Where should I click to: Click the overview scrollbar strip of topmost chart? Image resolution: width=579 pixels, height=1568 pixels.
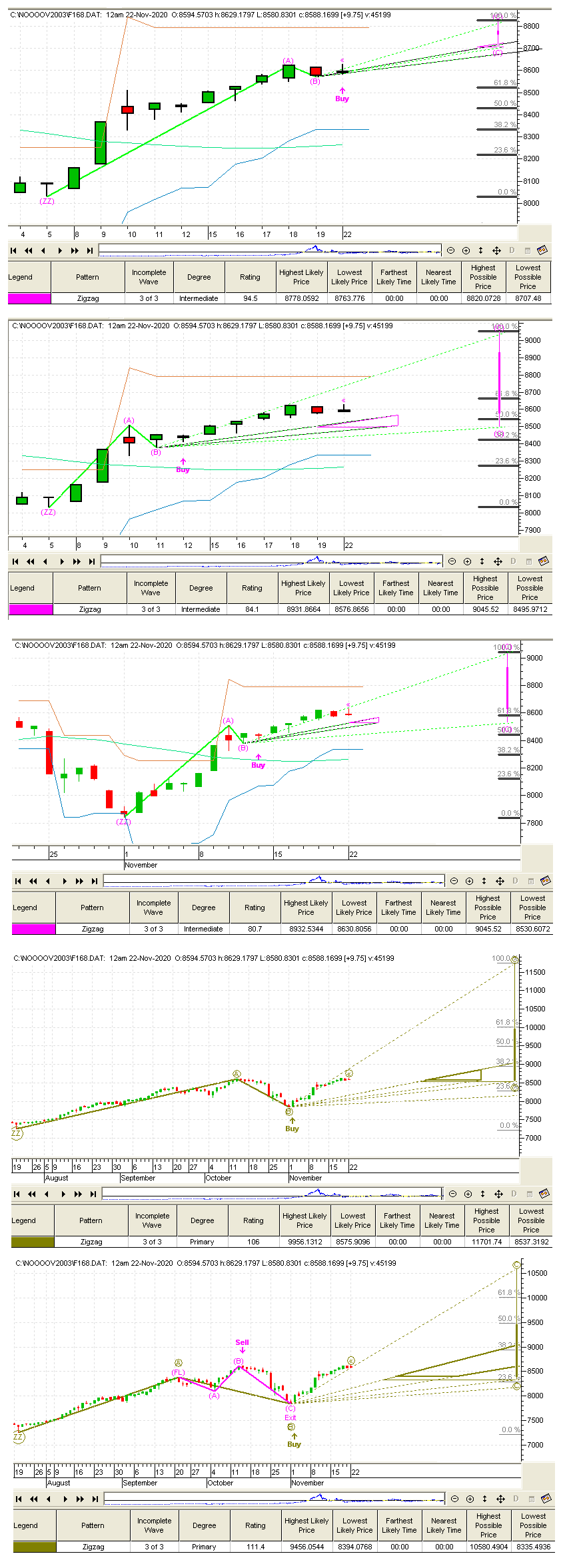click(270, 250)
